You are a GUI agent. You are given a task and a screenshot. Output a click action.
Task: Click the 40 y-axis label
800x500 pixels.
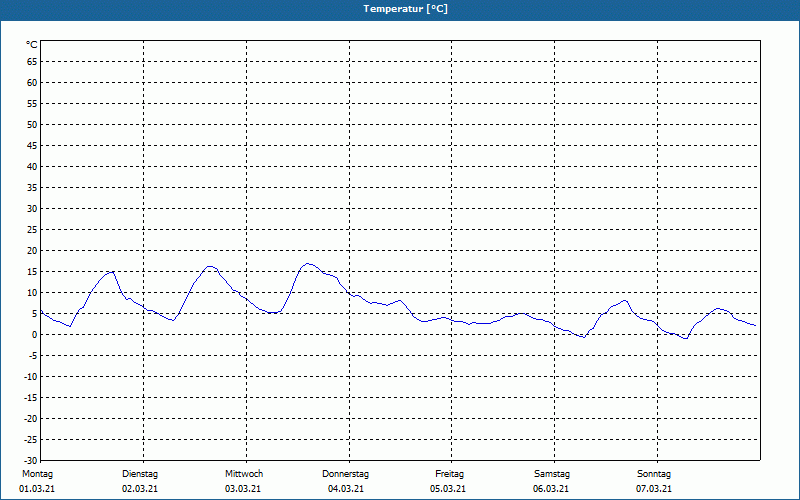(x=32, y=167)
